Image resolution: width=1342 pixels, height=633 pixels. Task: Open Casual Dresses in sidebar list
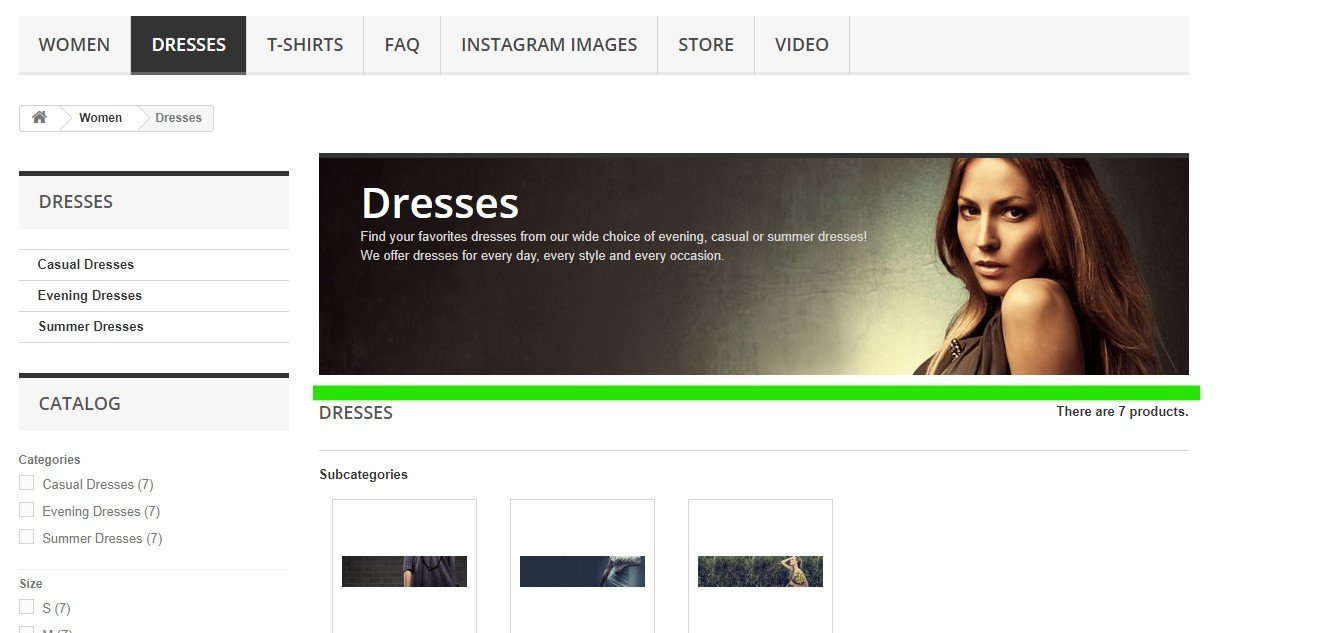[86, 265]
